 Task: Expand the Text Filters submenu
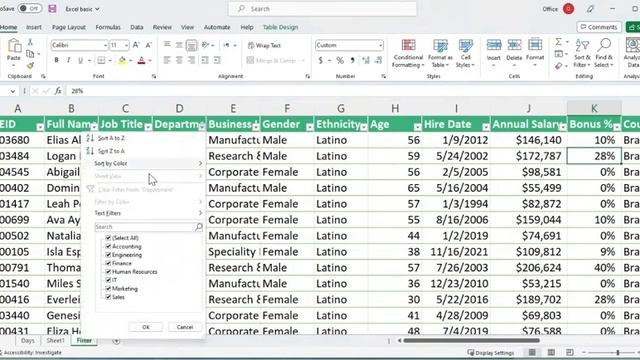pyautogui.click(x=148, y=213)
